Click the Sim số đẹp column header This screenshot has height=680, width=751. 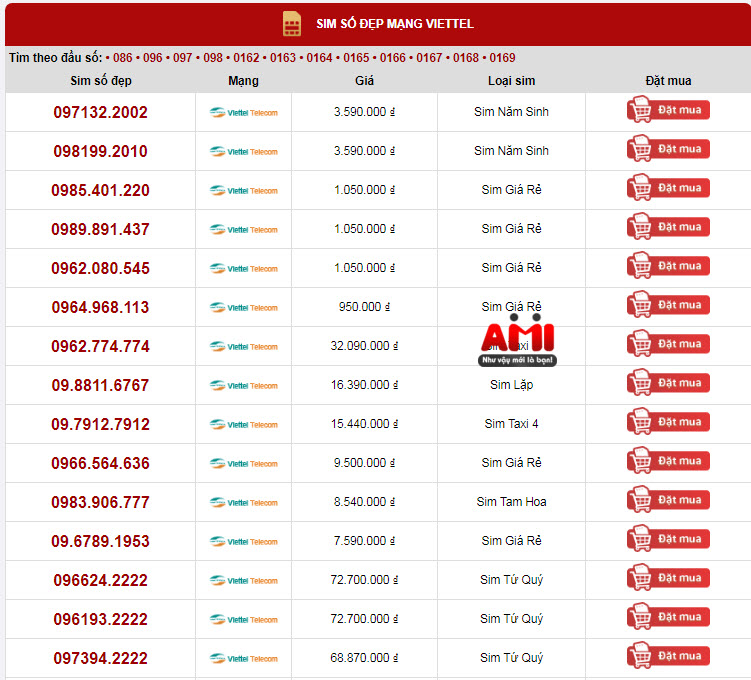(101, 81)
